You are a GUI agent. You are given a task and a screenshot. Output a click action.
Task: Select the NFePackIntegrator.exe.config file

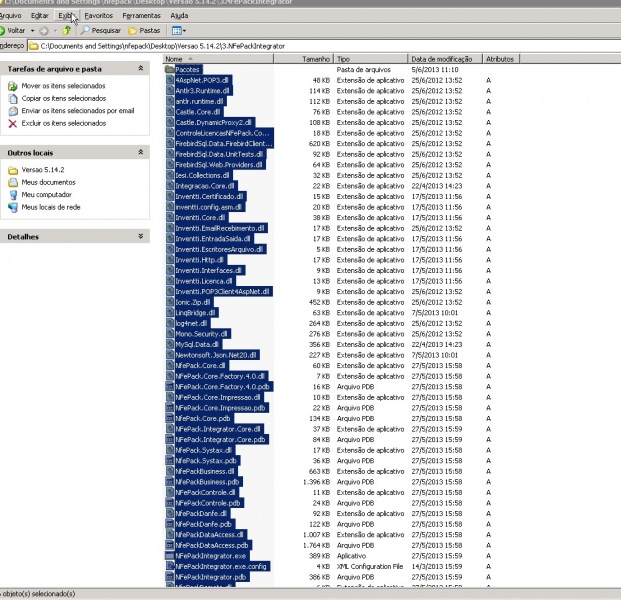pos(219,566)
